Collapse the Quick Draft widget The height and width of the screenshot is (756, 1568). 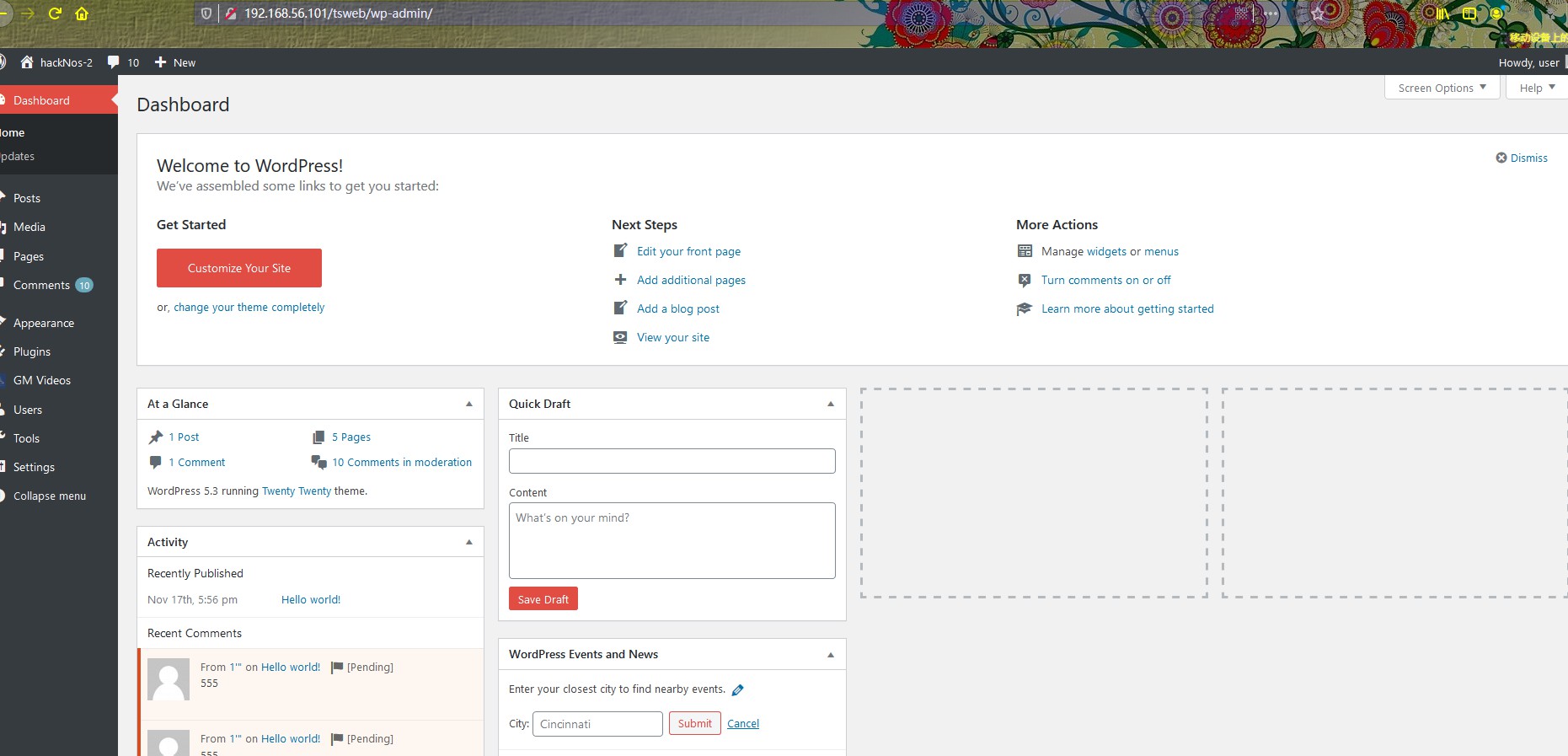[x=831, y=404]
